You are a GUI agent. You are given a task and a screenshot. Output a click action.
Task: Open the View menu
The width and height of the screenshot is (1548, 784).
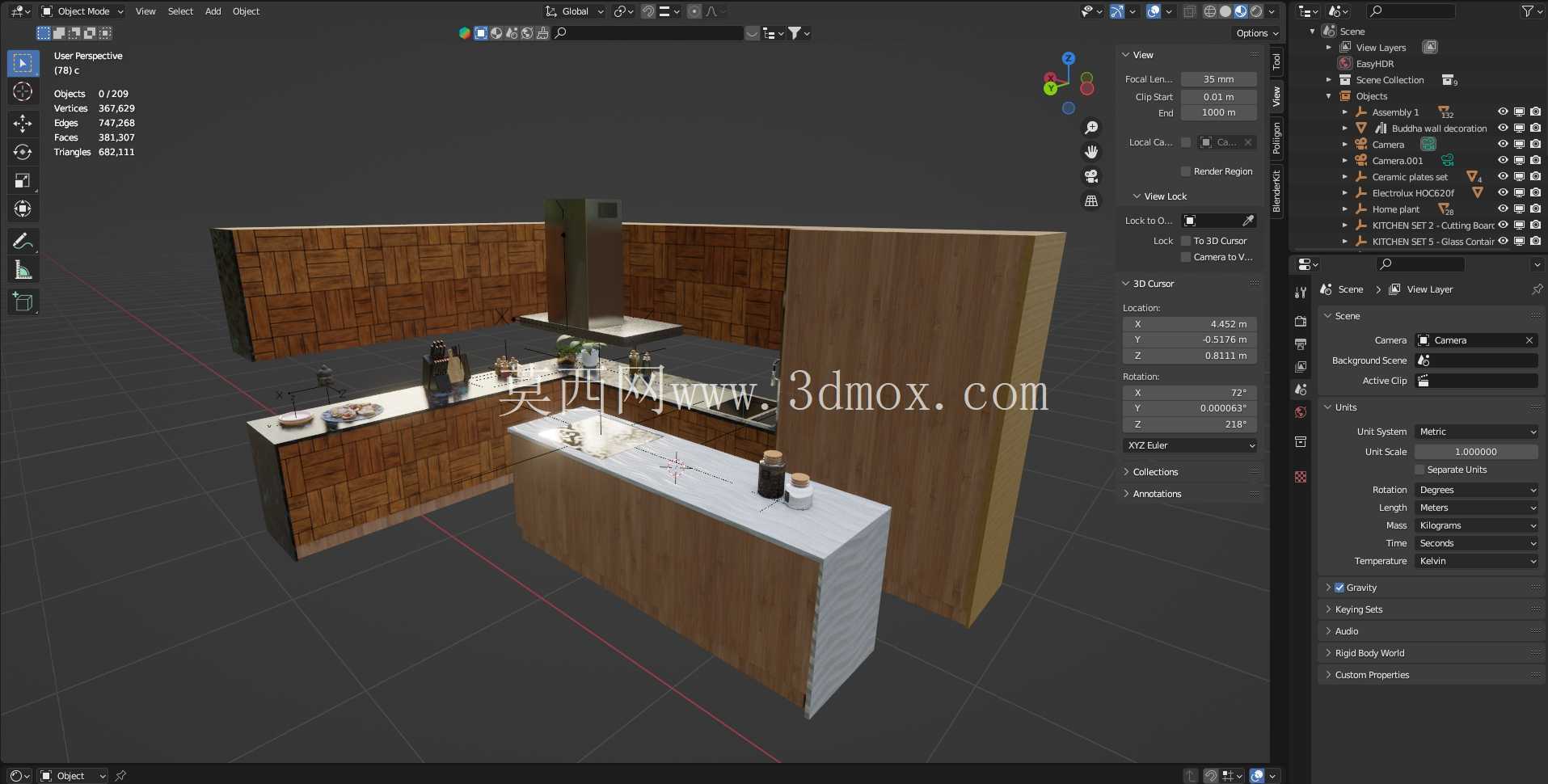point(146,11)
